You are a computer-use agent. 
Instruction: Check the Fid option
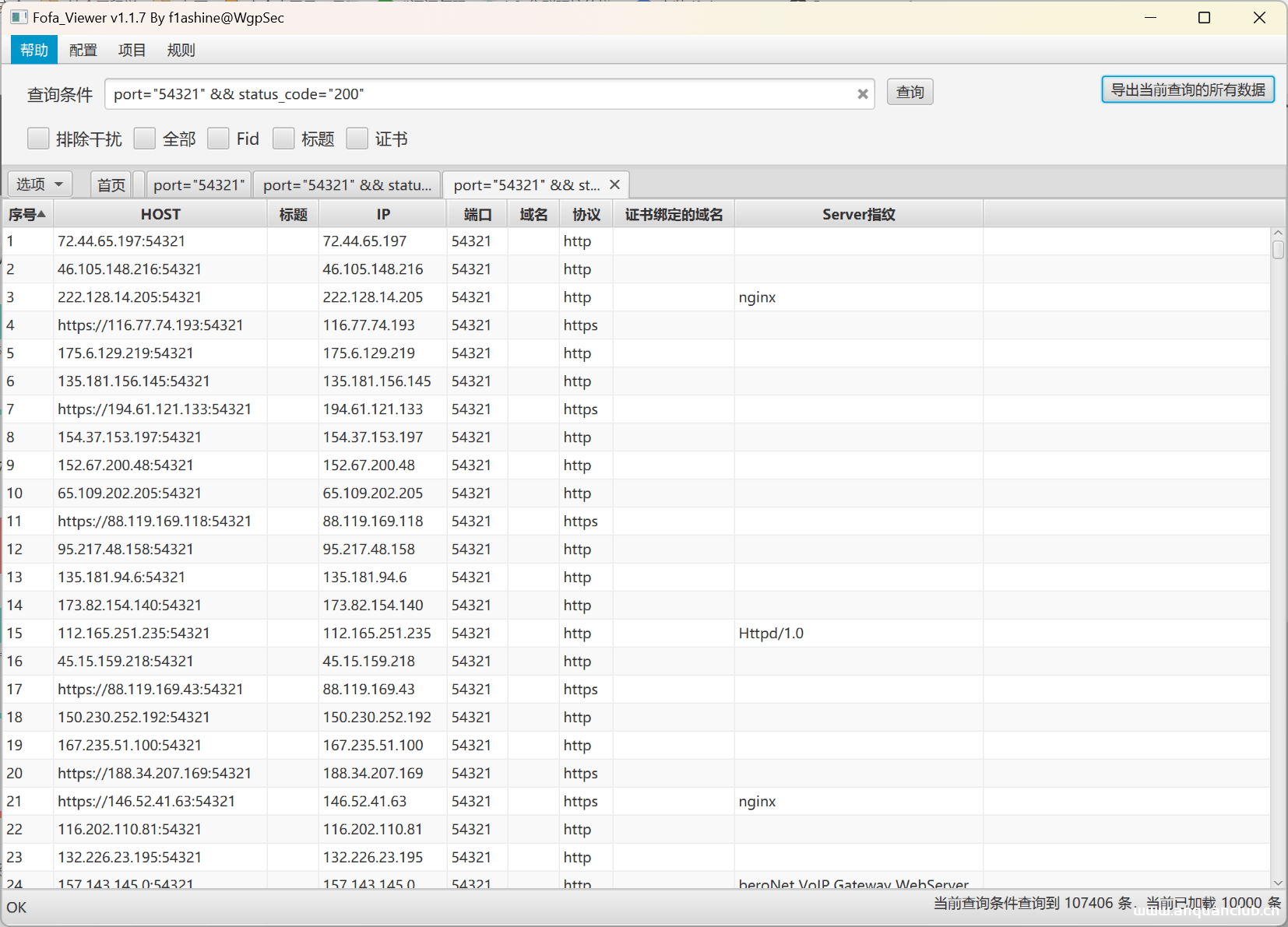[x=219, y=139]
